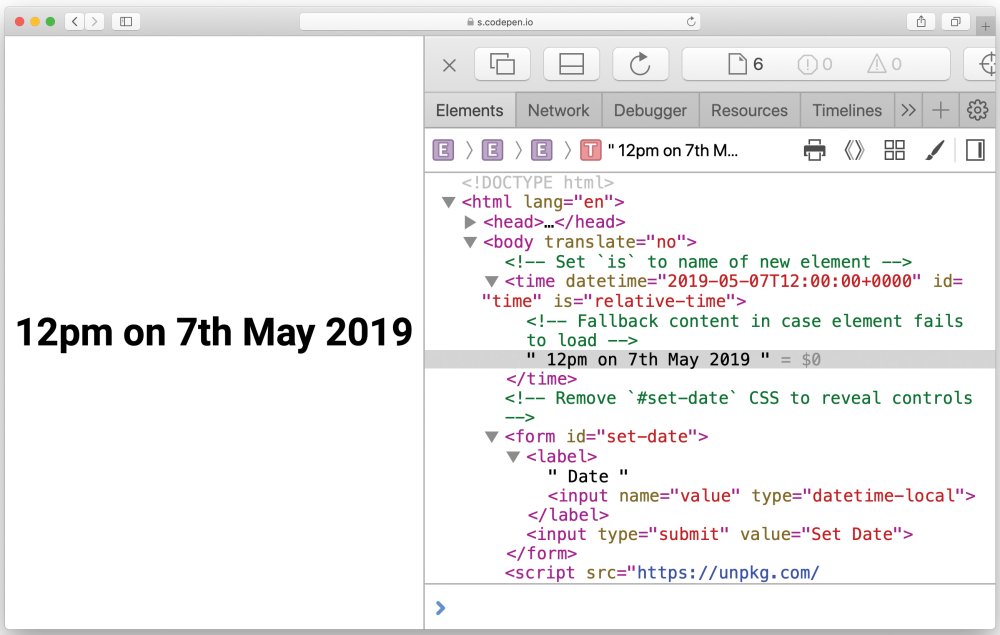The height and width of the screenshot is (635, 1000).
Task: Collapse the html element node
Action: coord(448,203)
